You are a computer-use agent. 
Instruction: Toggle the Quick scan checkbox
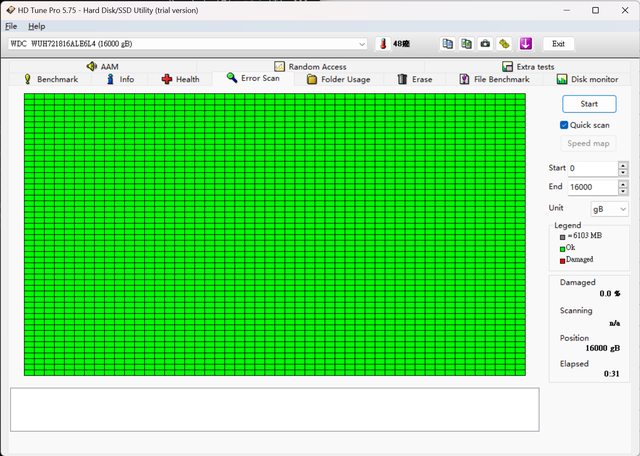coord(564,125)
